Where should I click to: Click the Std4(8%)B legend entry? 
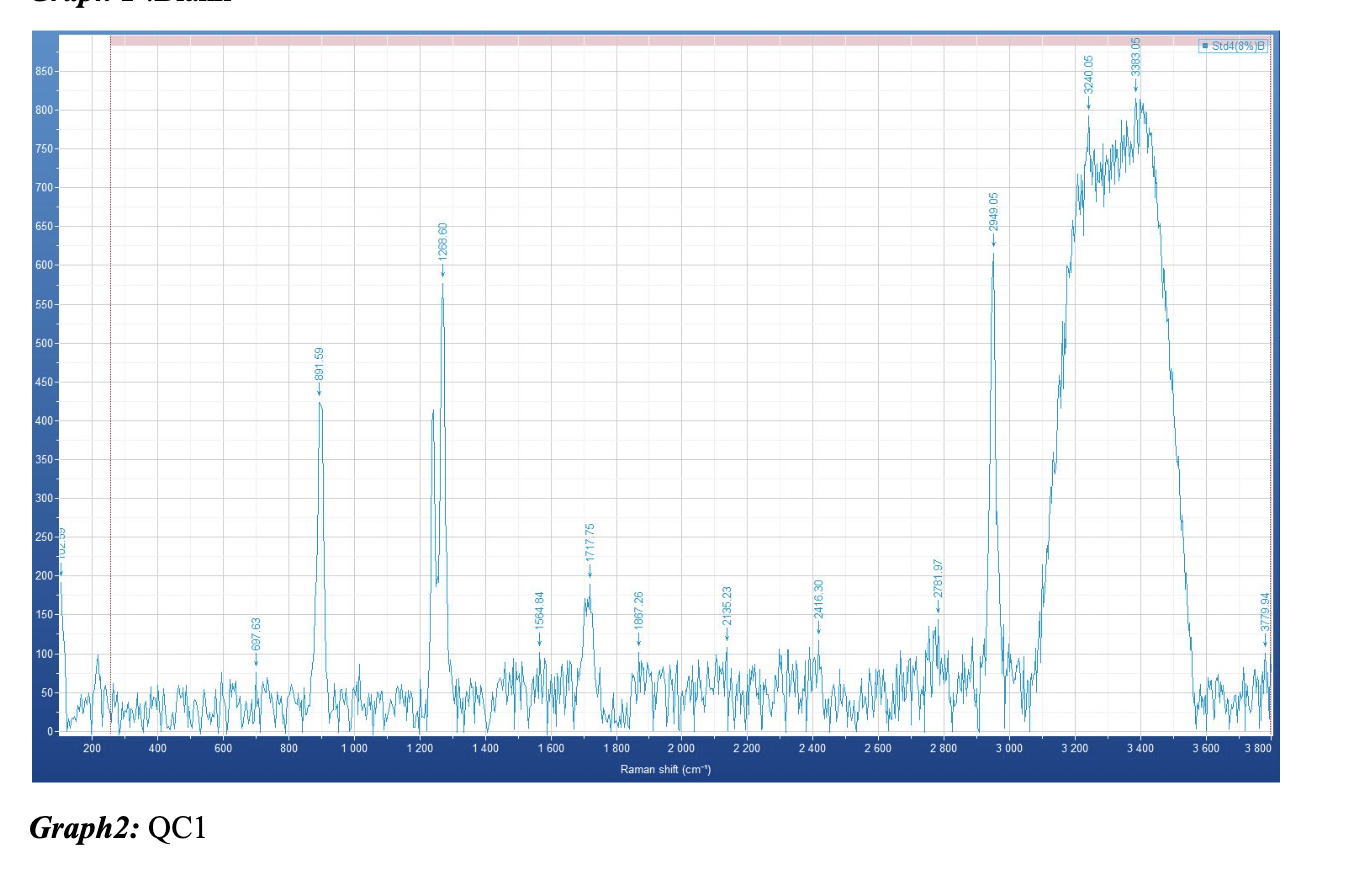(1233, 45)
